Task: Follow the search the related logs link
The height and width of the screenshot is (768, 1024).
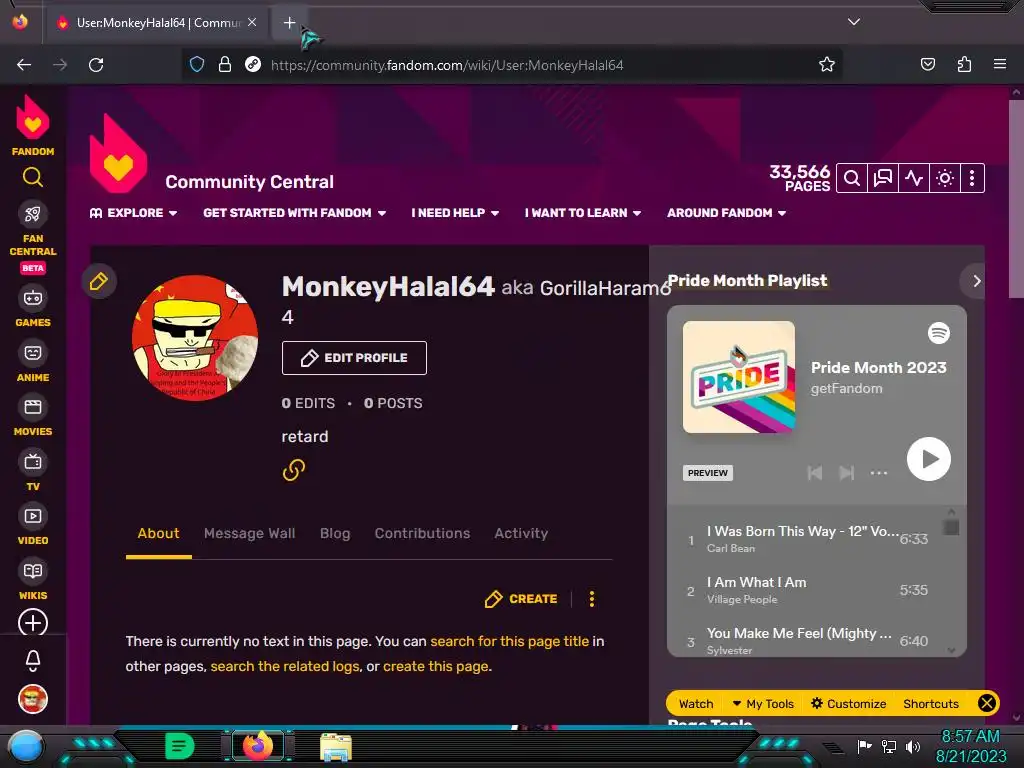Action: [x=285, y=666]
